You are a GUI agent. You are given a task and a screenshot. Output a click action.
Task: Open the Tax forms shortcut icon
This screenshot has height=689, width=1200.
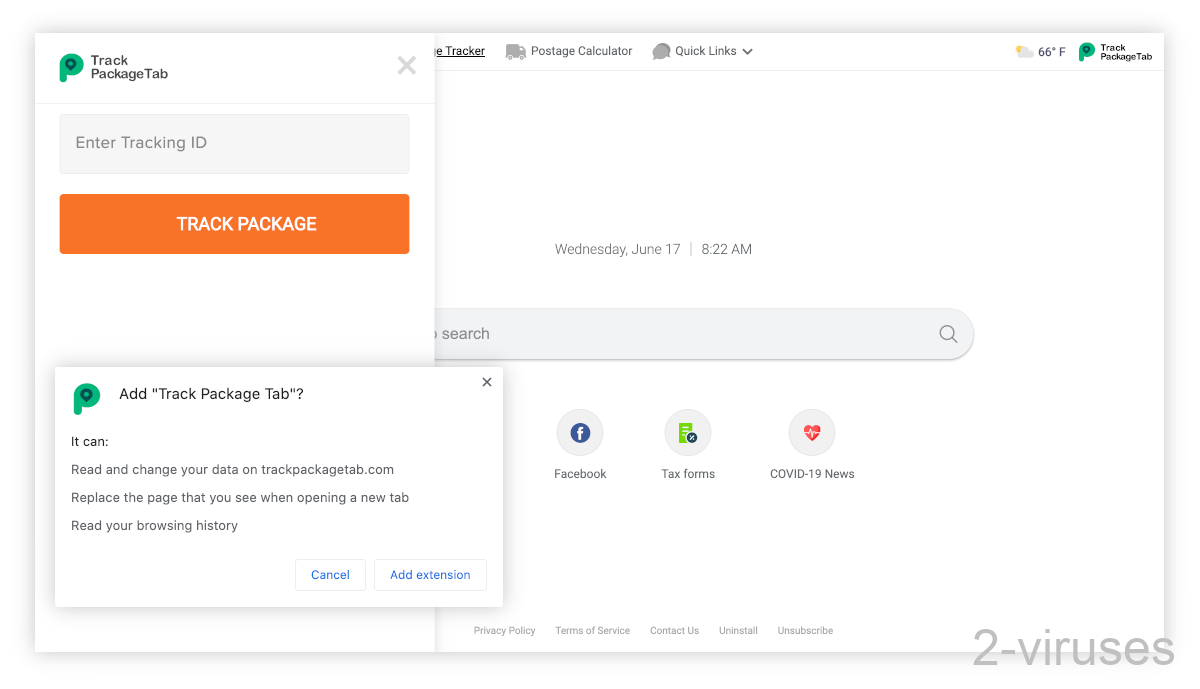[x=687, y=433]
